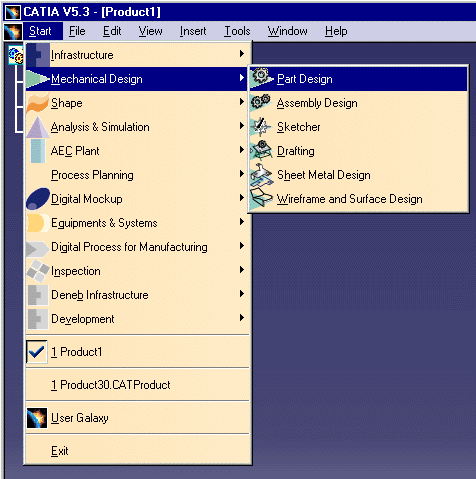Click the Sketcher pencil icon

261,127
